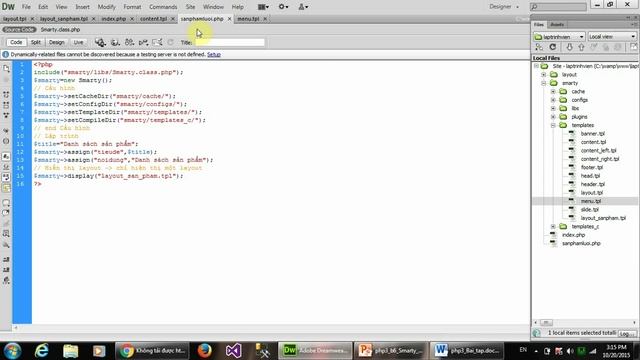
Task: Click the Source Code button
Action: tap(19, 29)
